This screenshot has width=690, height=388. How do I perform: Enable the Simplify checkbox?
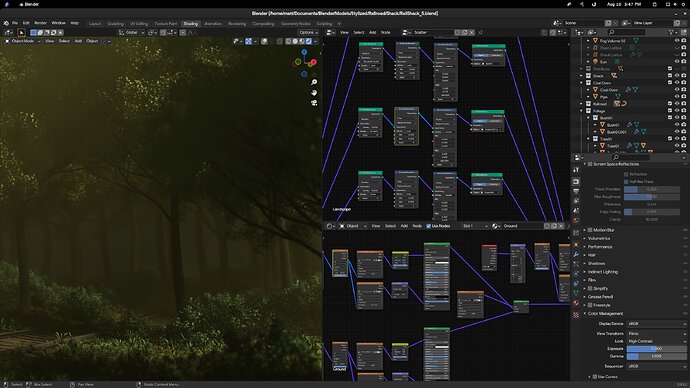click(590, 289)
